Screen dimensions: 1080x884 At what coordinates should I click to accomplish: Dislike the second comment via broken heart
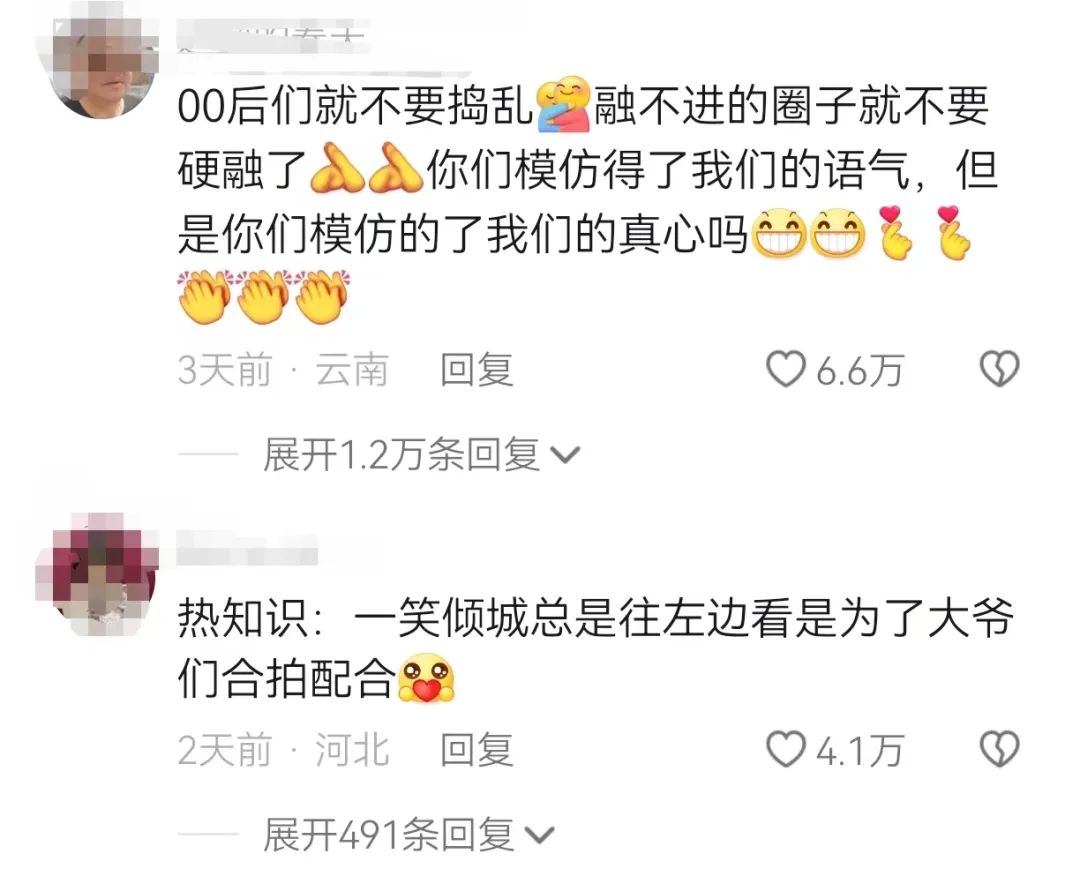[999, 750]
